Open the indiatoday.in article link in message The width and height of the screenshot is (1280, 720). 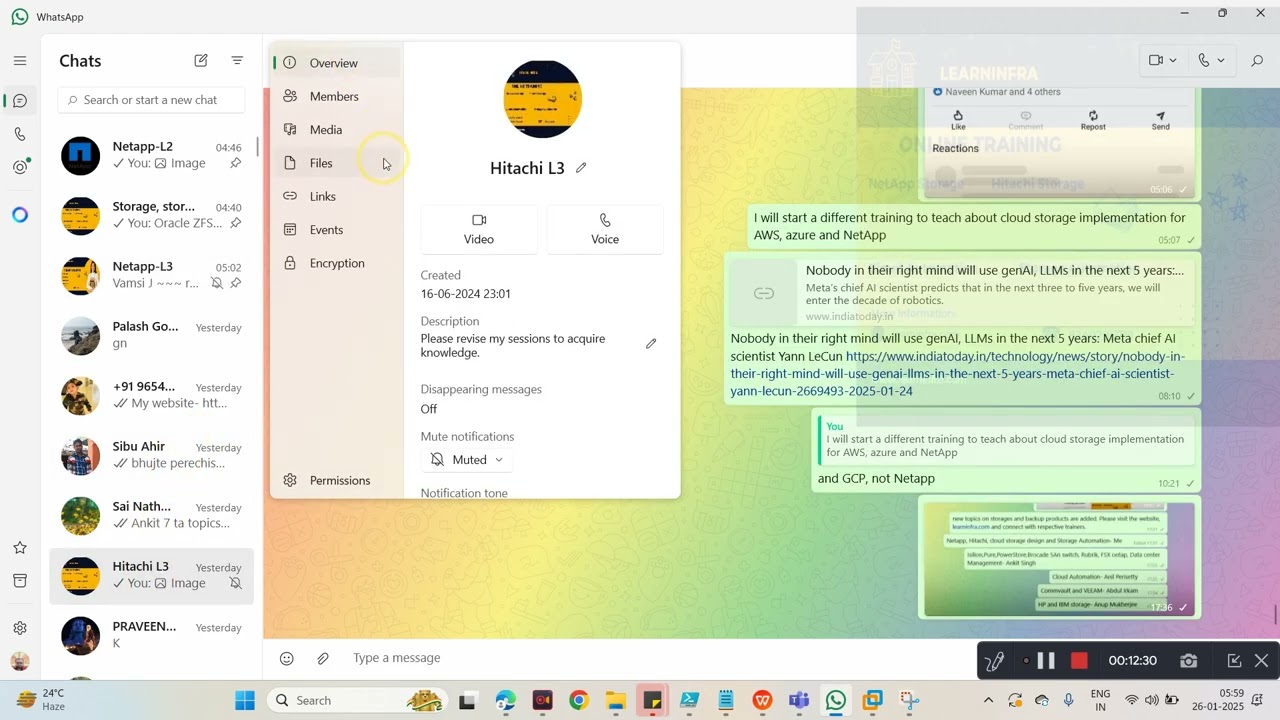(x=958, y=374)
